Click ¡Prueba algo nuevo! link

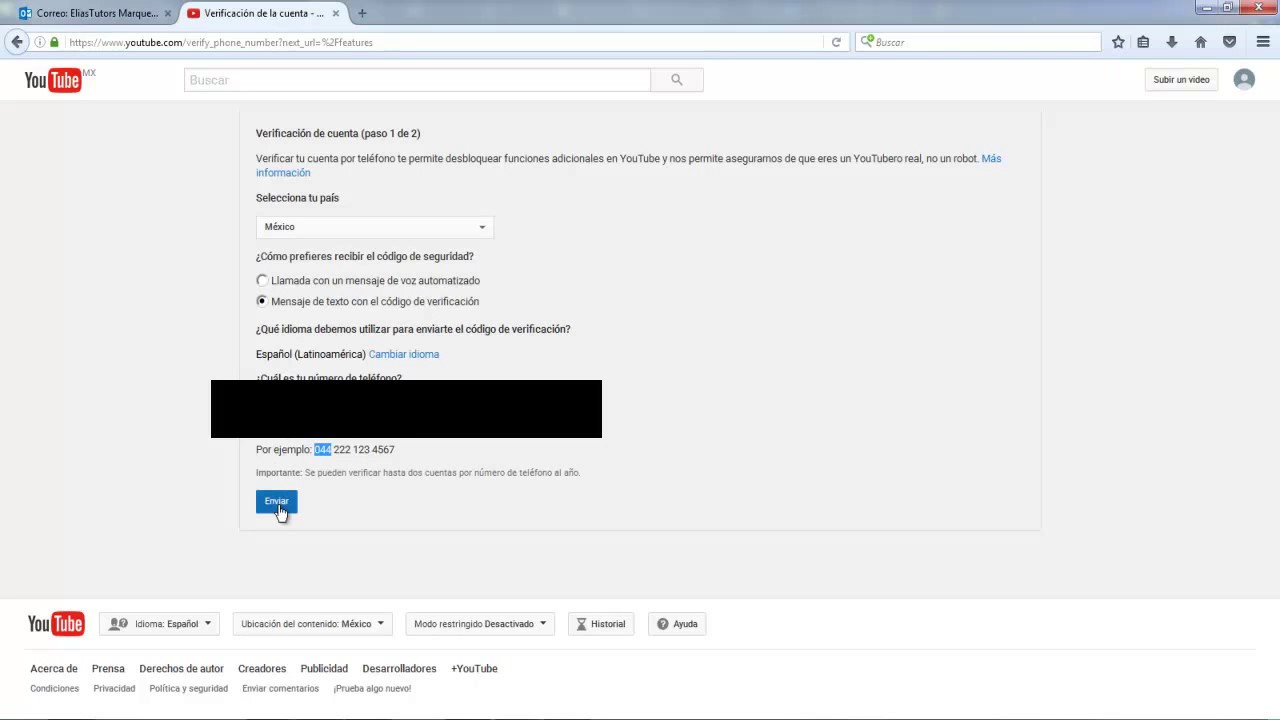click(372, 689)
